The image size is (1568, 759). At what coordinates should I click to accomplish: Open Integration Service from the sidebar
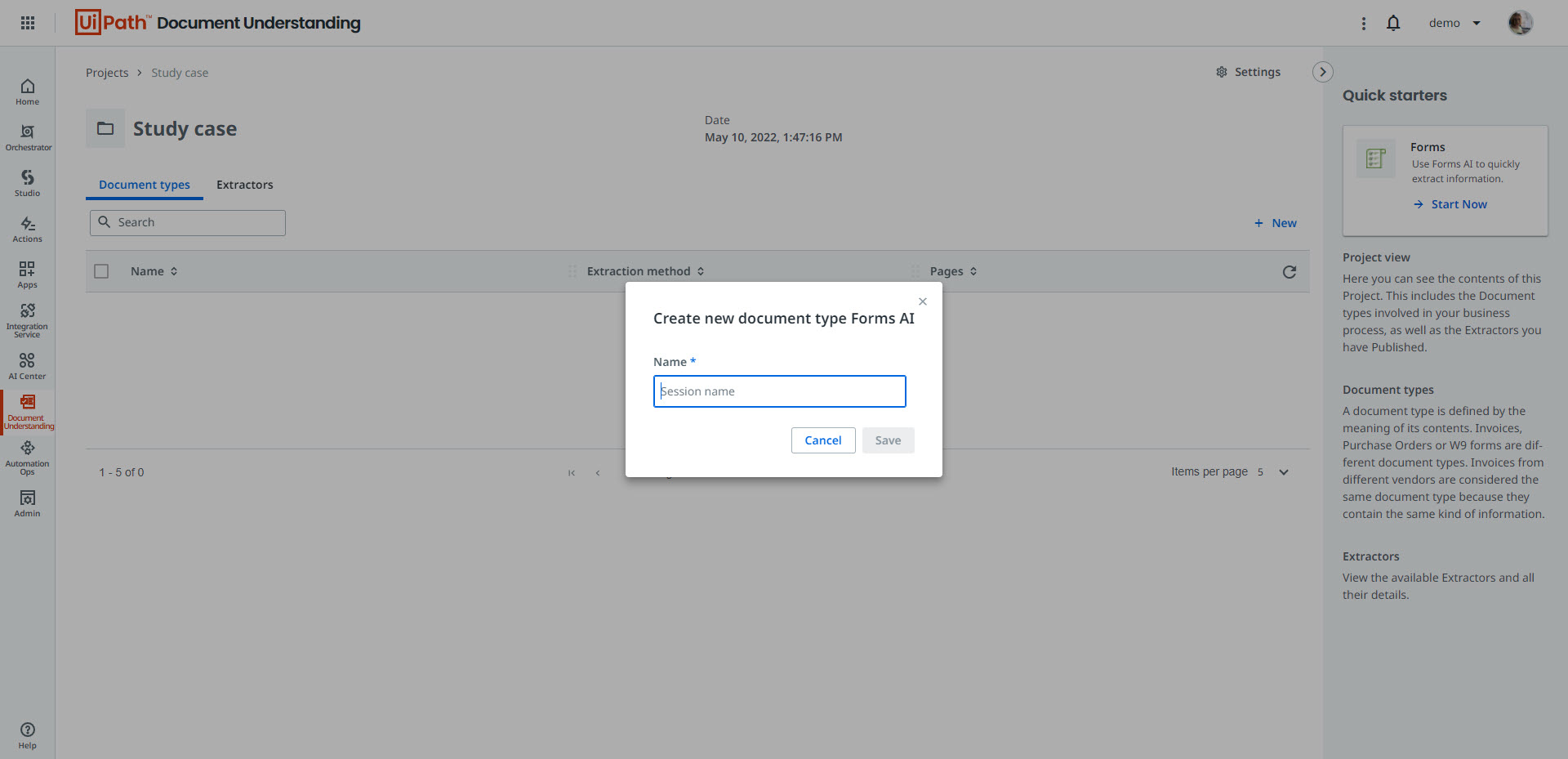27,320
